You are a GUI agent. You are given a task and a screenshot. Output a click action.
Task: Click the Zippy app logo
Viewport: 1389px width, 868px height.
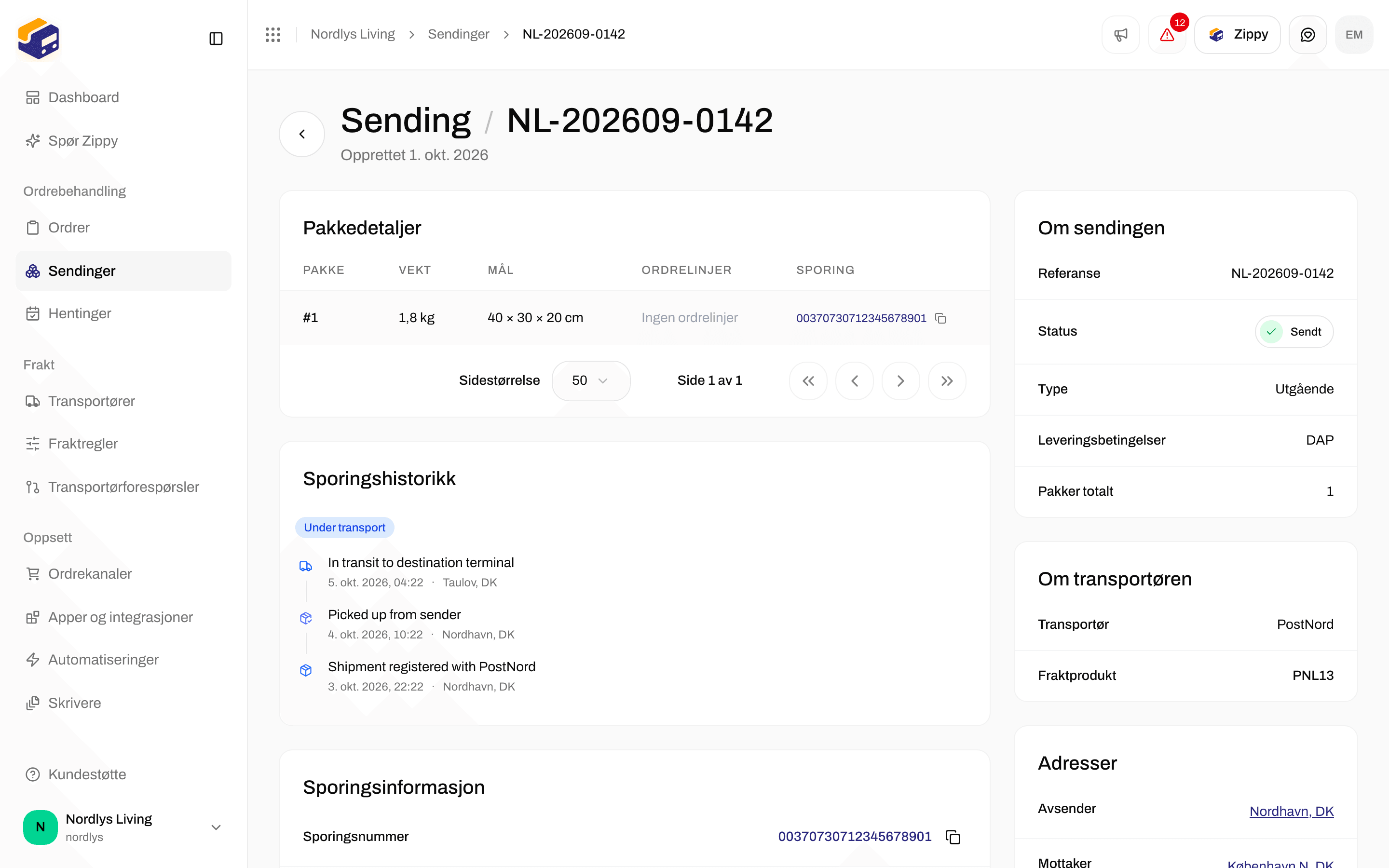click(x=39, y=39)
